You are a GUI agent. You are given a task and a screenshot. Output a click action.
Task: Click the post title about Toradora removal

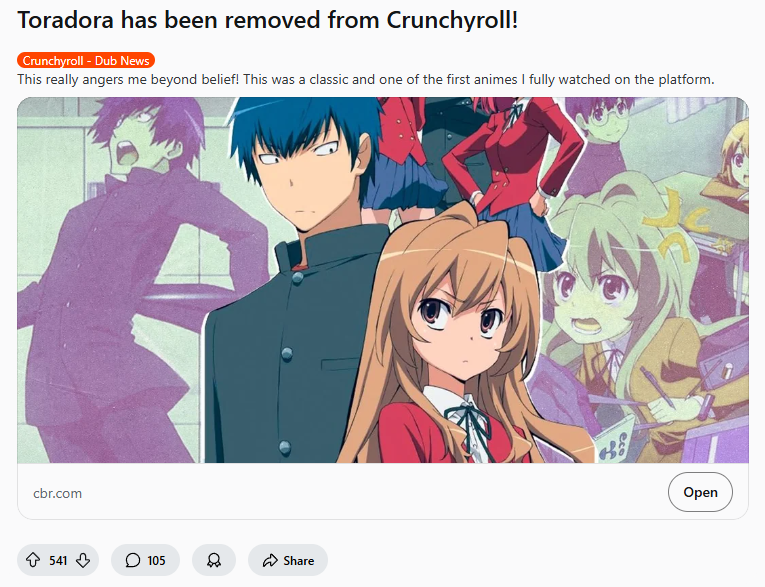coord(267,20)
